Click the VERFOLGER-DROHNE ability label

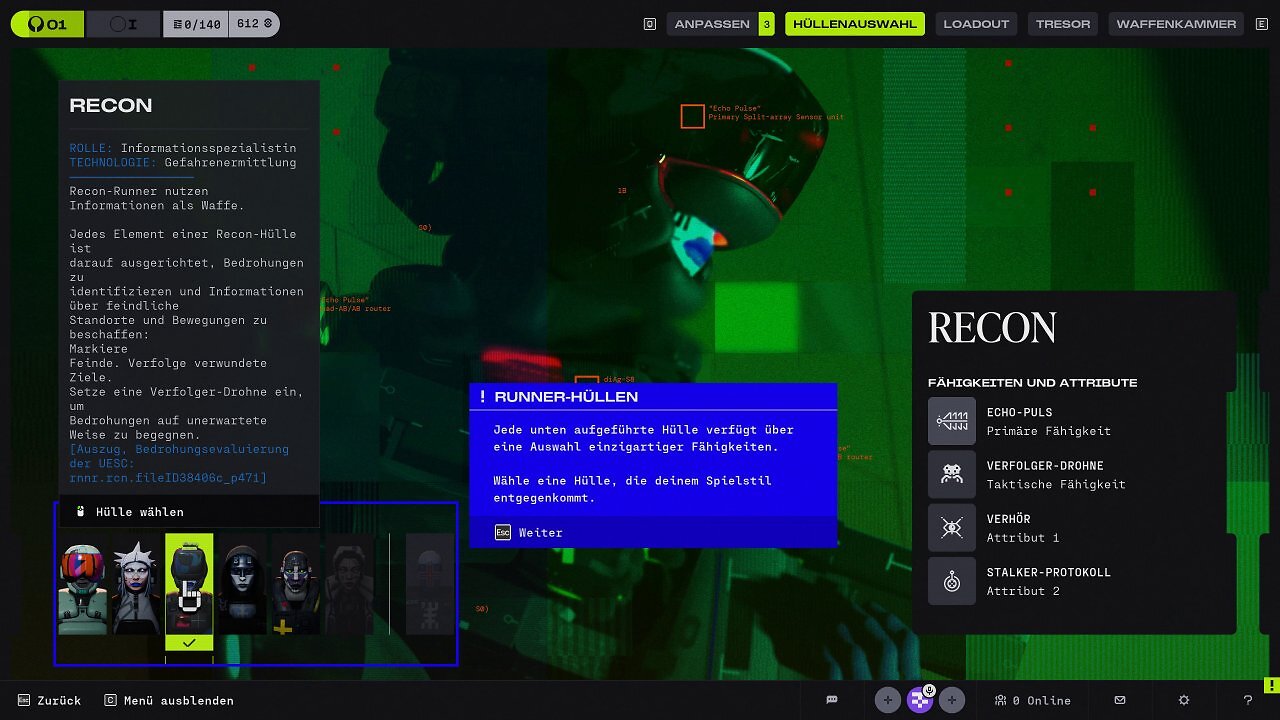pos(1045,466)
